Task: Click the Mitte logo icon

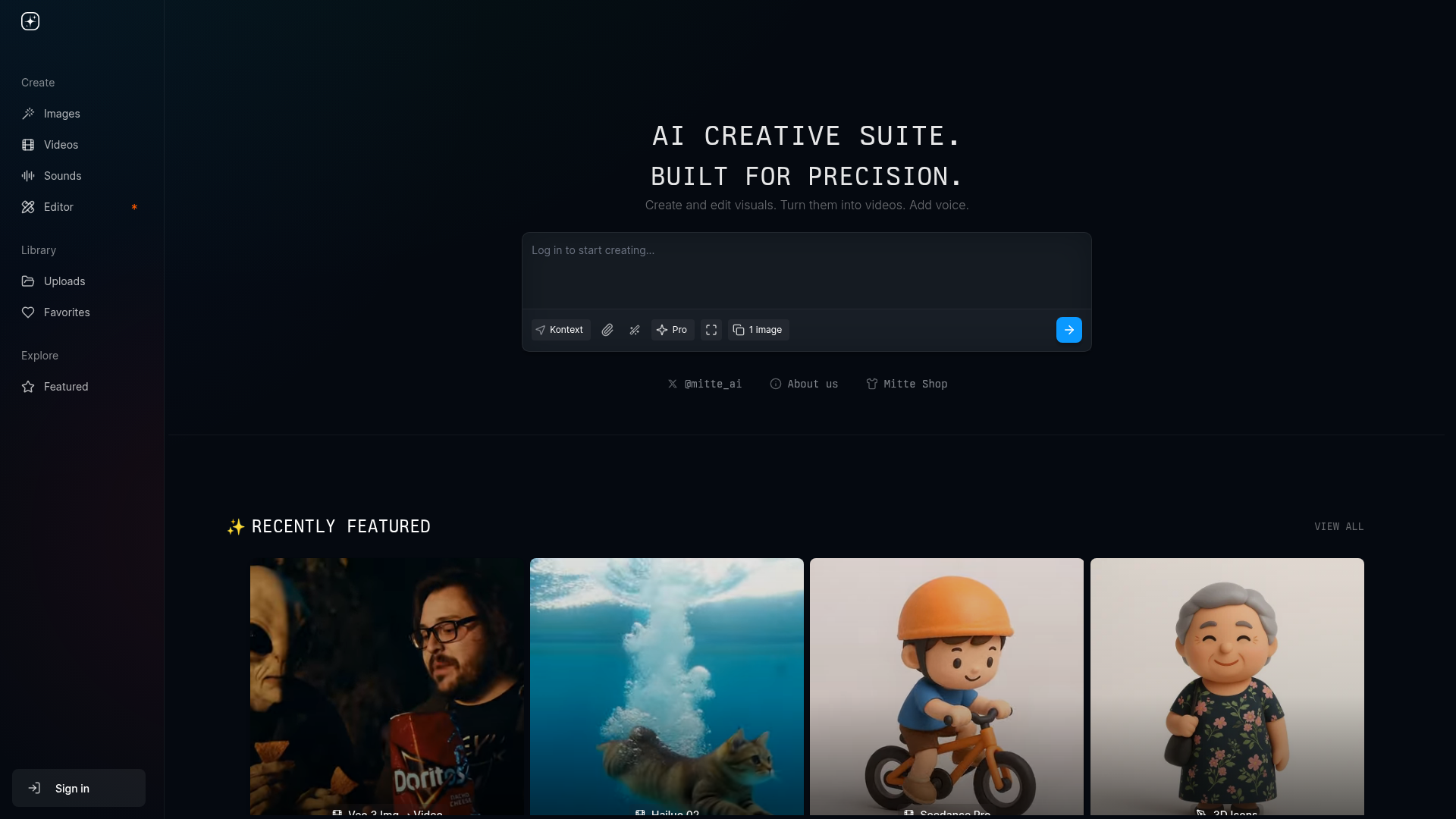Action: tap(30, 21)
